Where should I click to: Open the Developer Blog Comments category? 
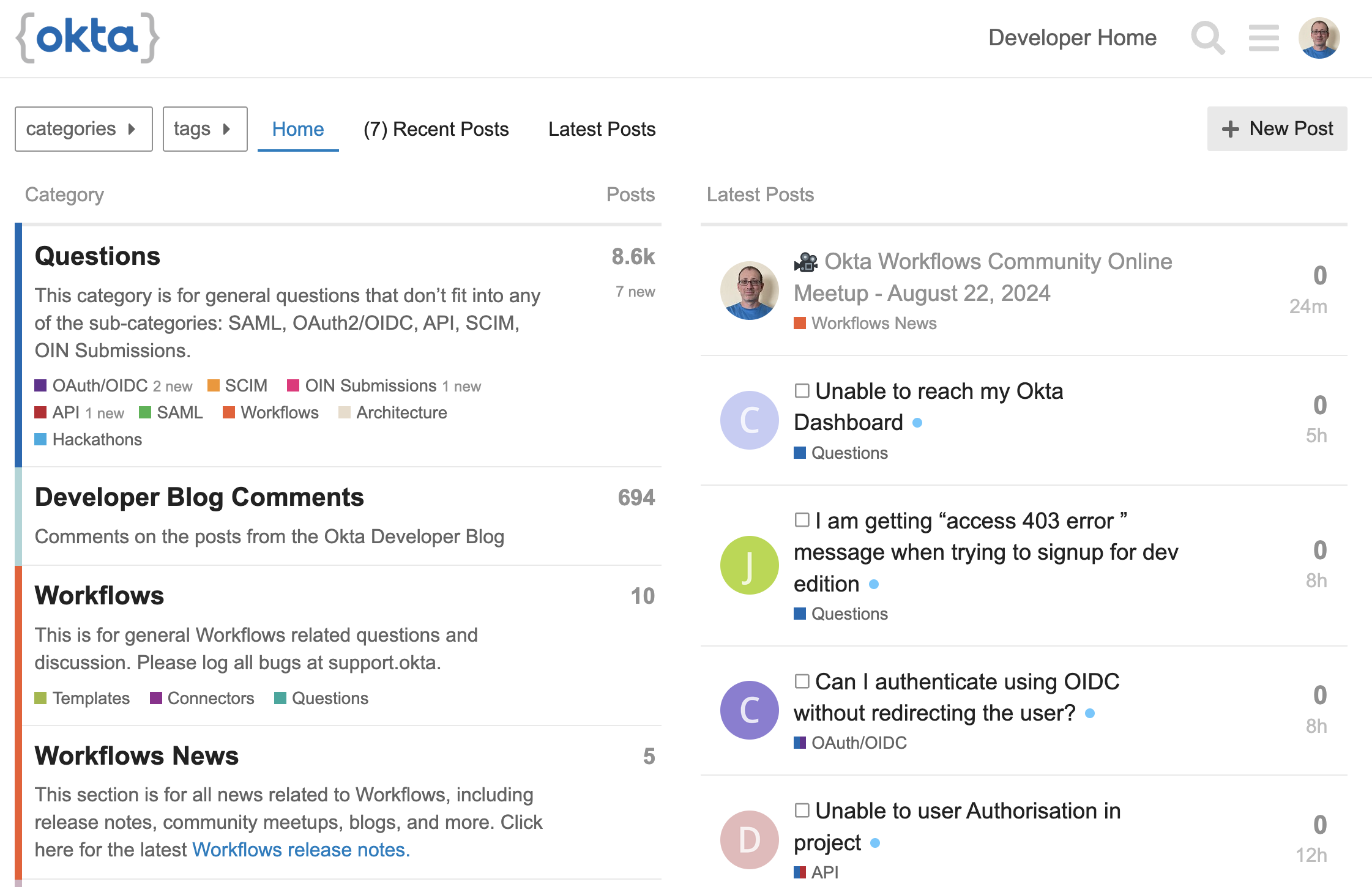pos(199,497)
